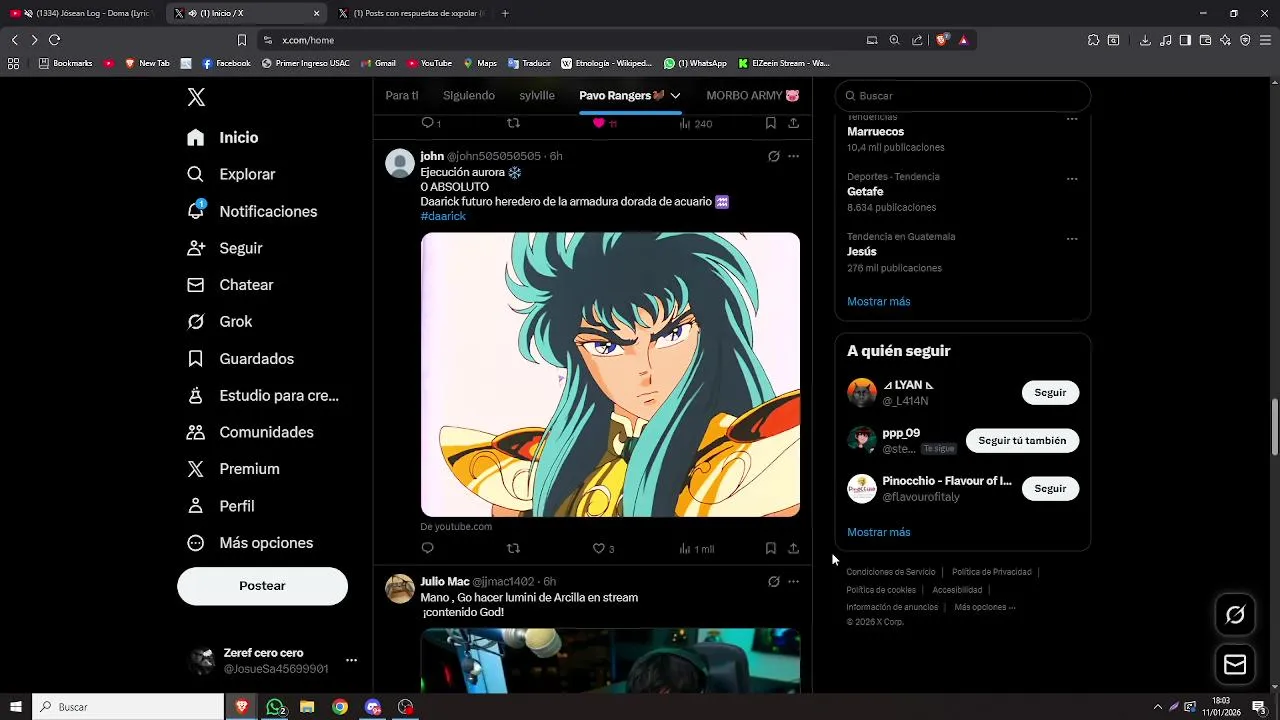Open Más opciones in sidebar
Image resolution: width=1280 pixels, height=720 pixels.
250,543
